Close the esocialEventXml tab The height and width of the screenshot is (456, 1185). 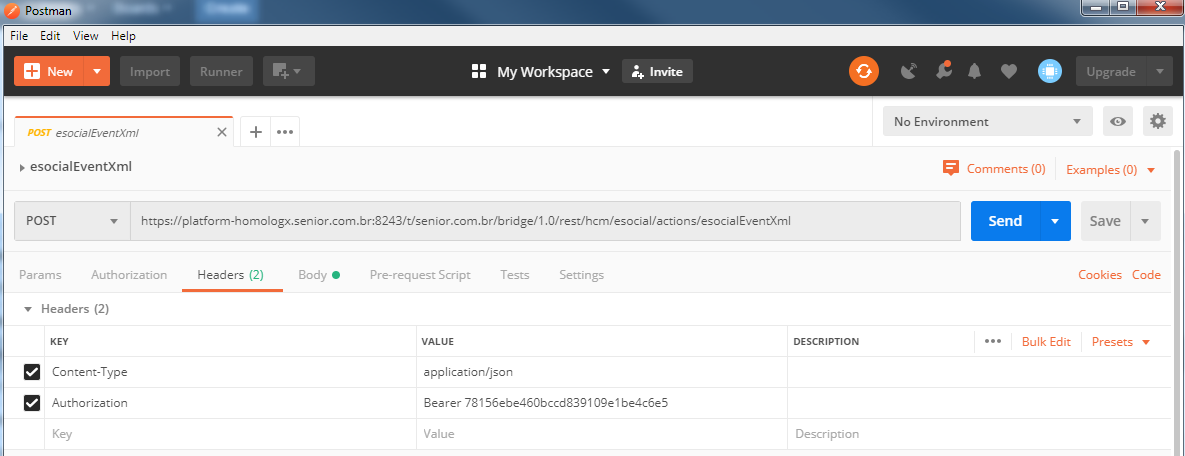221,132
